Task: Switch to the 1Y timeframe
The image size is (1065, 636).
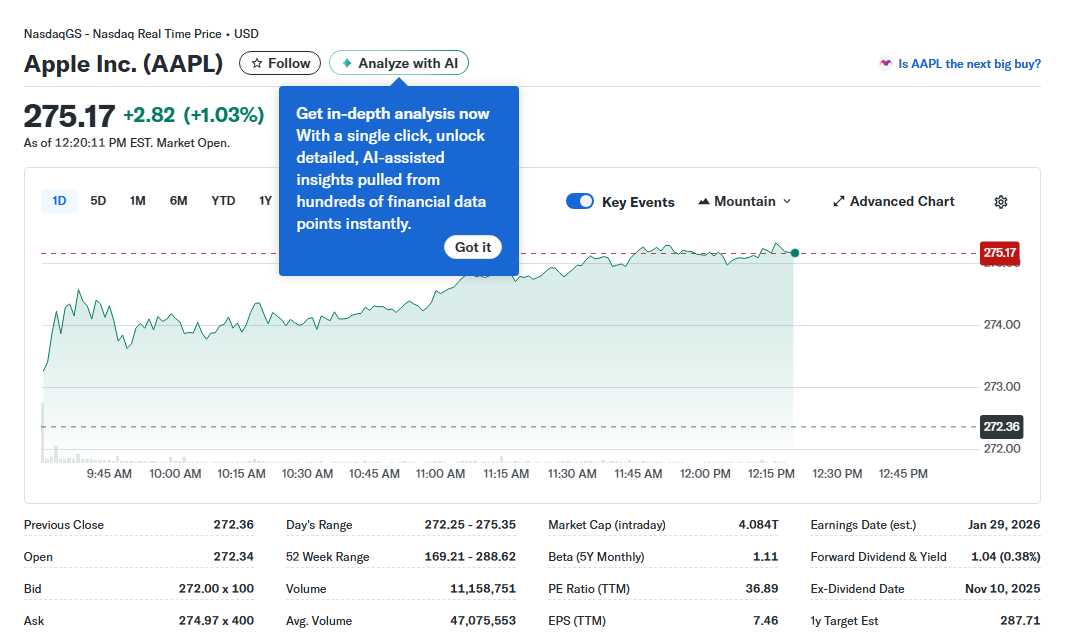Action: click(265, 200)
